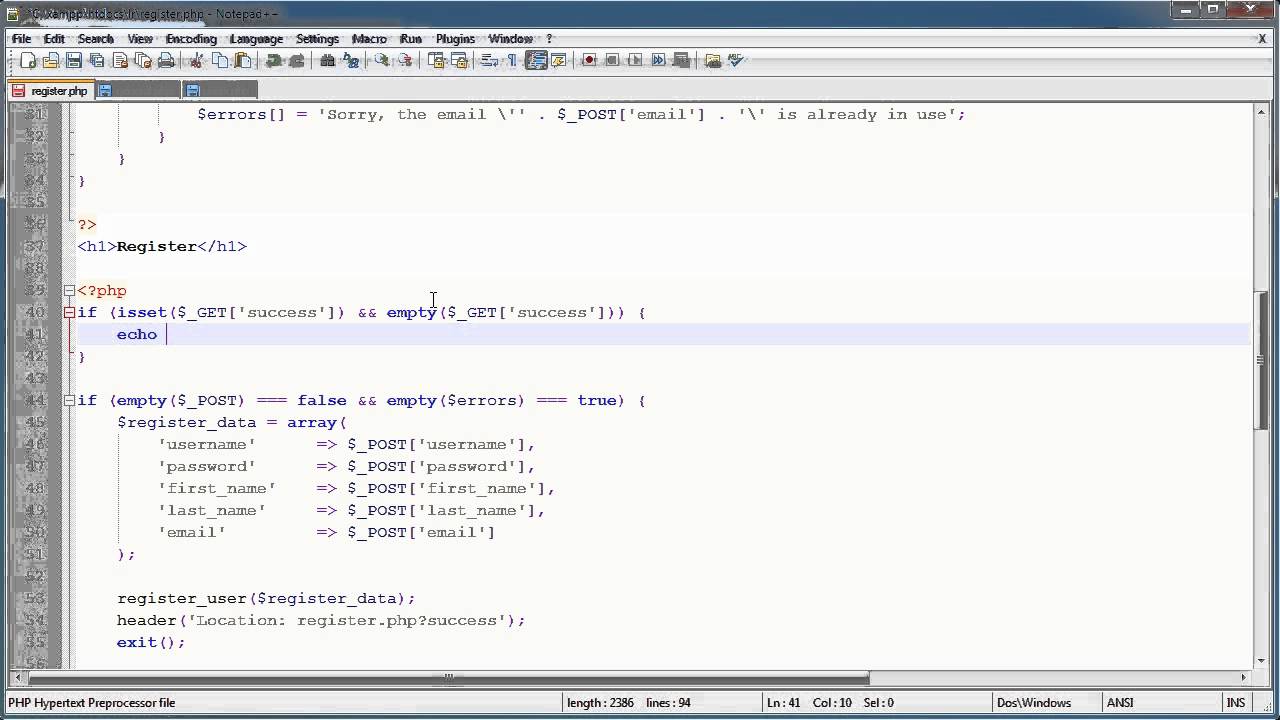Save the current file via toolbar

tap(74, 61)
